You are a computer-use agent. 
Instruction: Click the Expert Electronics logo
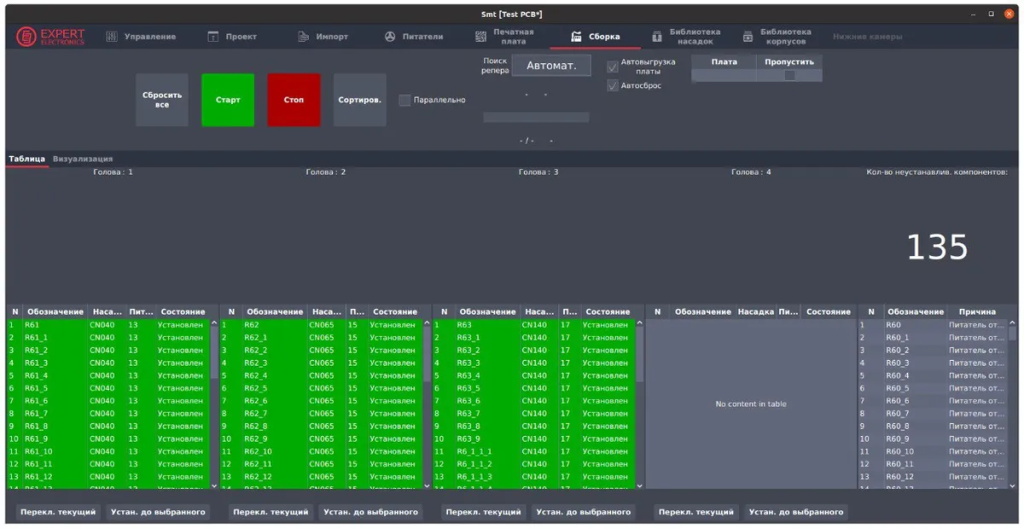[x=51, y=37]
